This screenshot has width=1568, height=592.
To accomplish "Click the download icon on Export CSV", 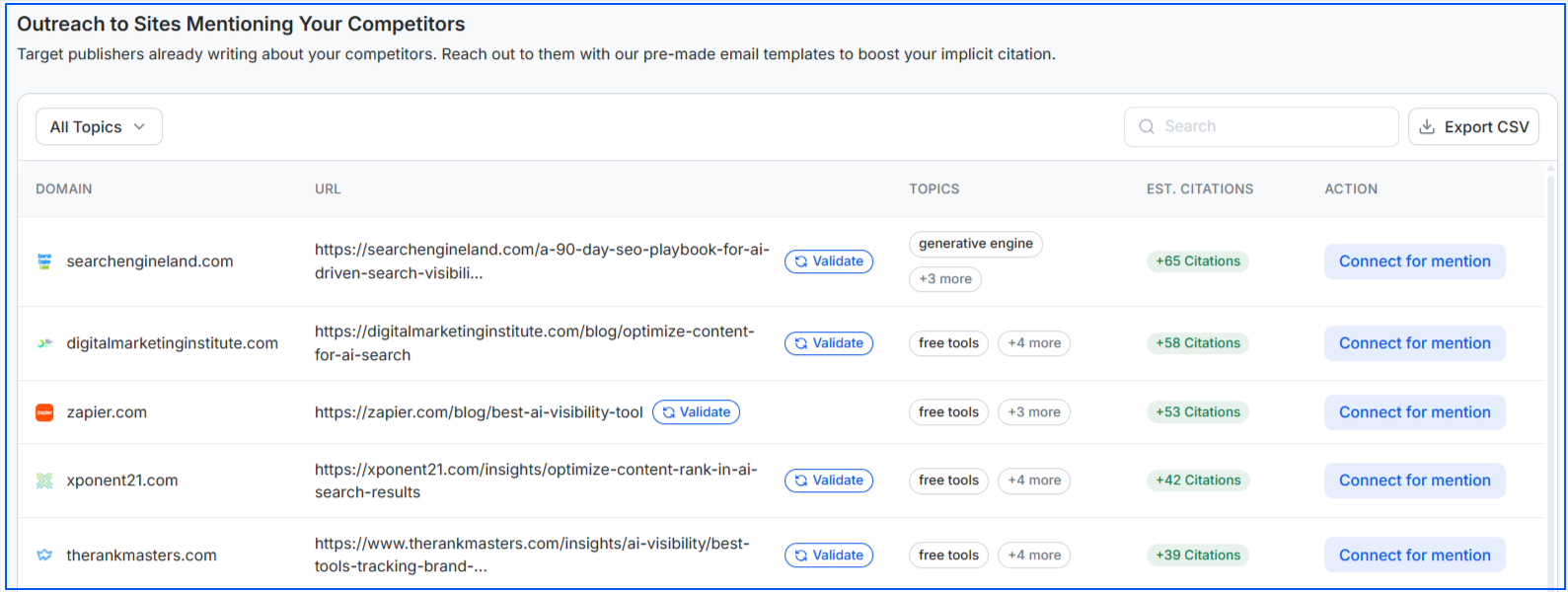I will click(1427, 126).
